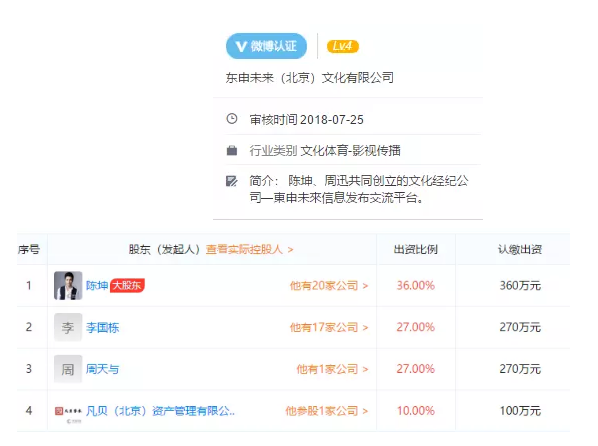Expand 他参股1家公司 for 凡贝
Viewport: 598px width, 446px height.
pos(326,411)
